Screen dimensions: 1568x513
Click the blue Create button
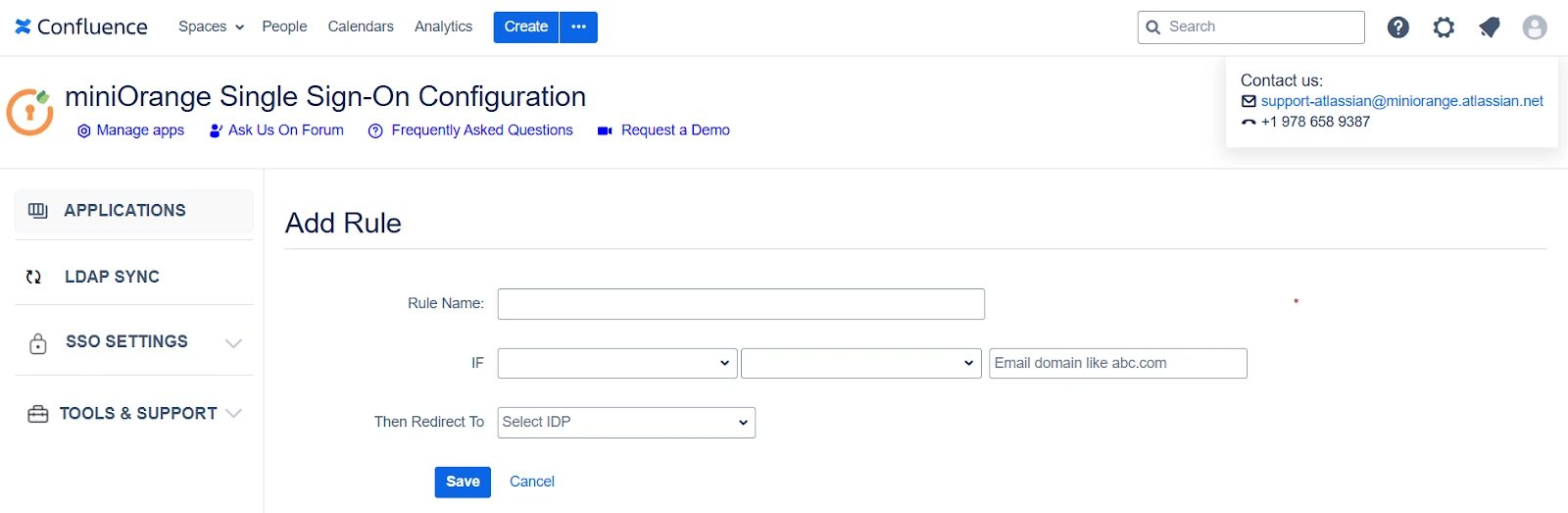click(526, 26)
